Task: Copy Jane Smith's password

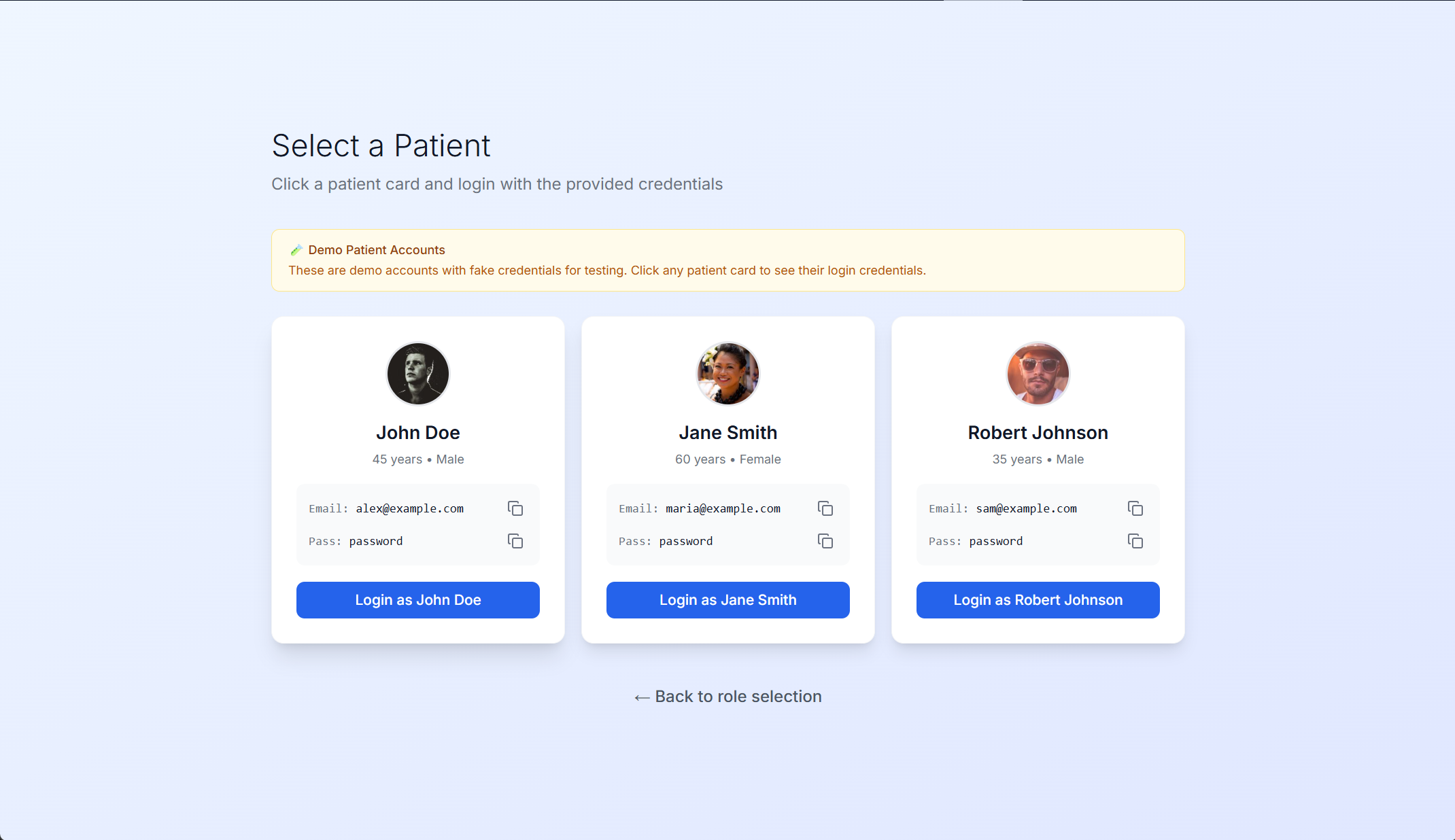Action: [x=825, y=541]
